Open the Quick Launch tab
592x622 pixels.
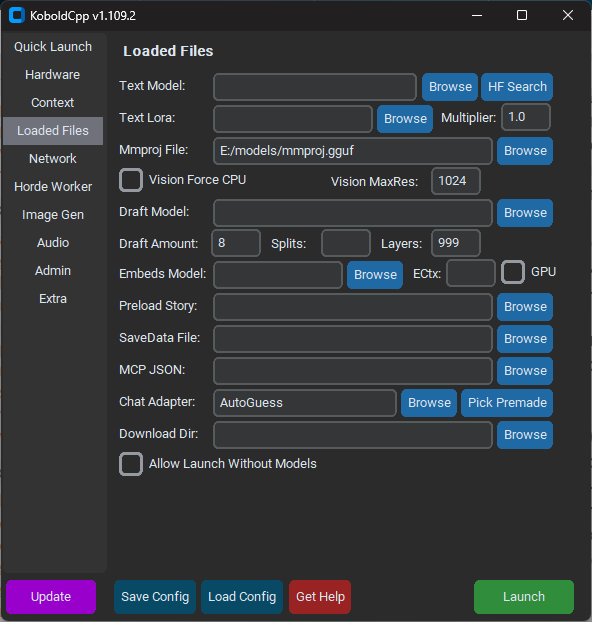(53, 47)
